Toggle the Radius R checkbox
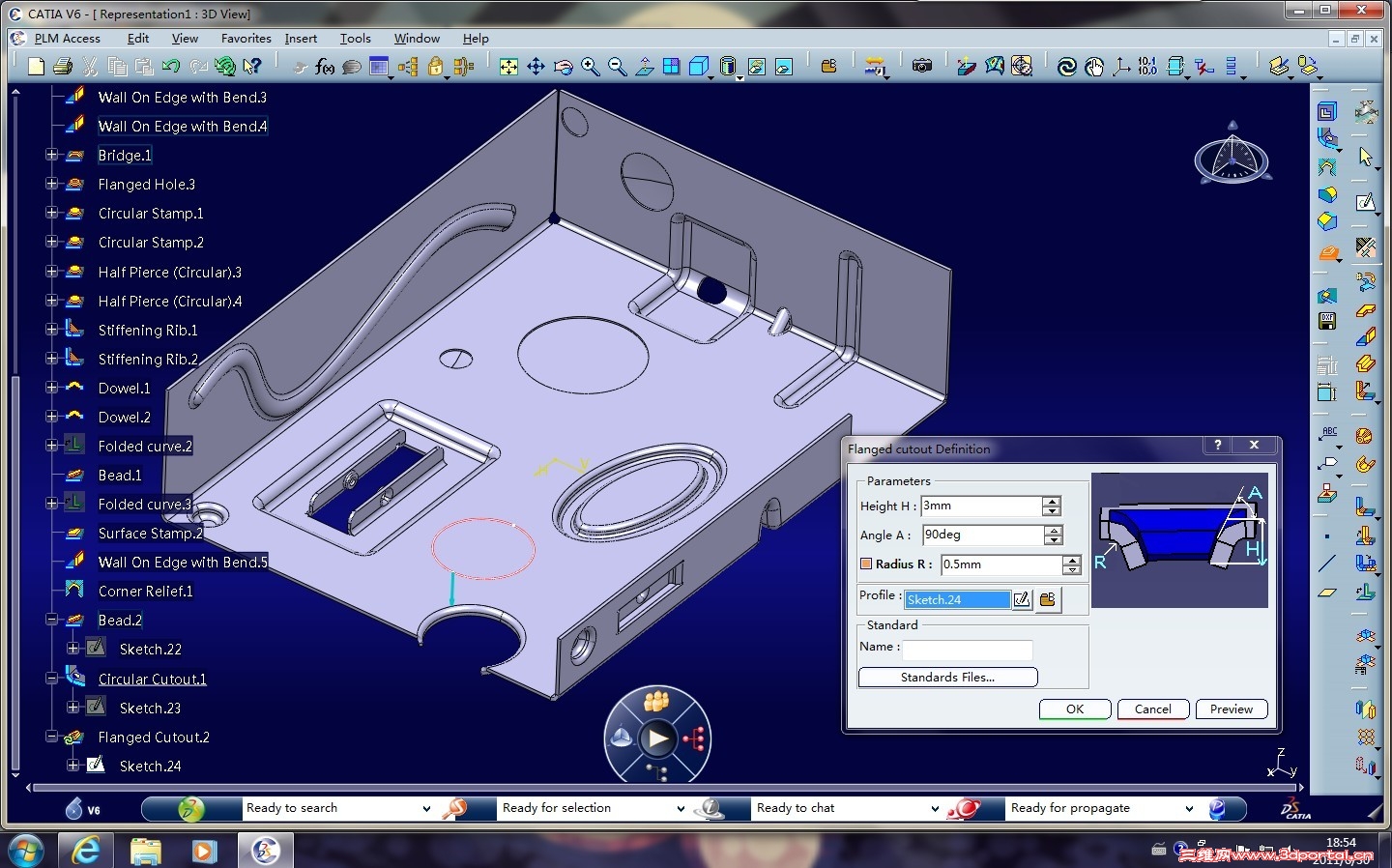 (866, 564)
